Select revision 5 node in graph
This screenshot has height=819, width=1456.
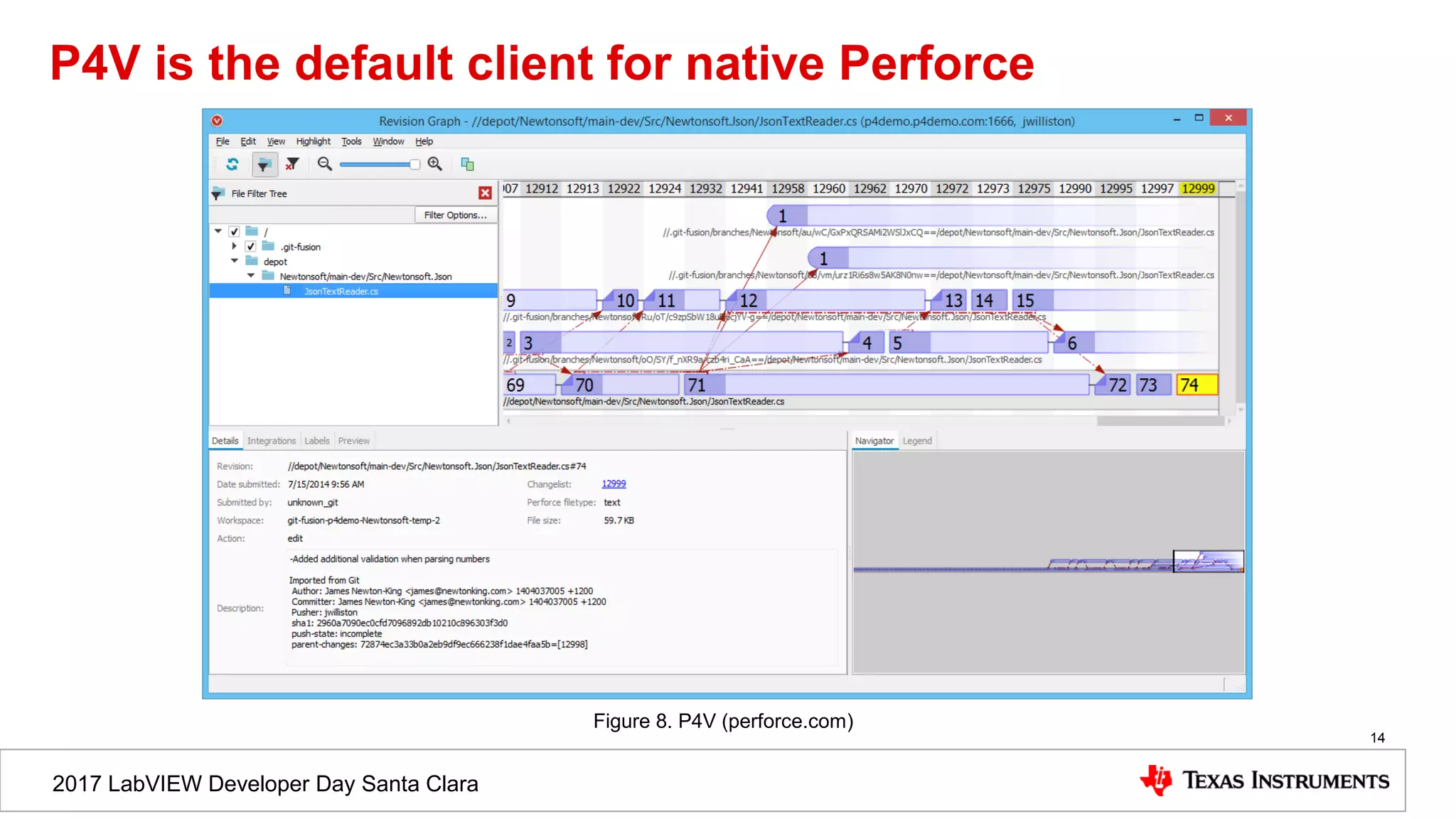tap(968, 343)
